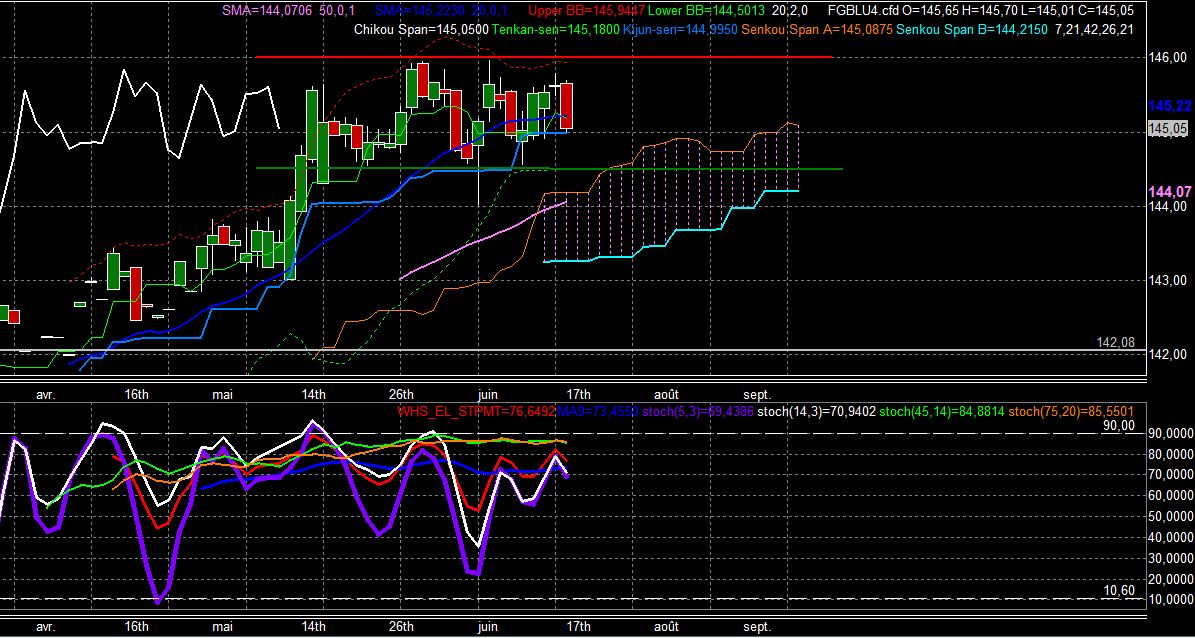Select the Kijun-sen=144,9950 label
Screen dimensions: 1195x638
point(678,30)
